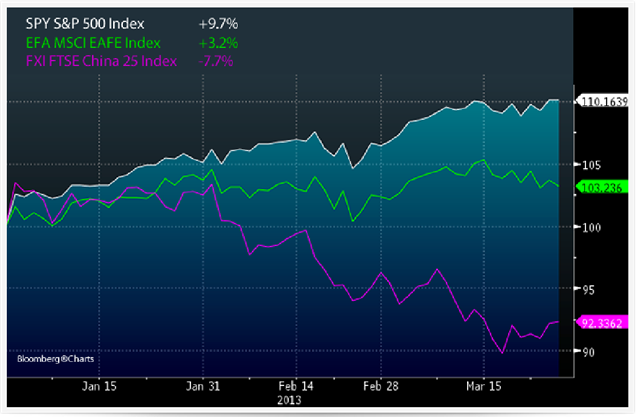Select the FXI FTSE China 25 Index legend label
640x417 pixels.
point(101,61)
